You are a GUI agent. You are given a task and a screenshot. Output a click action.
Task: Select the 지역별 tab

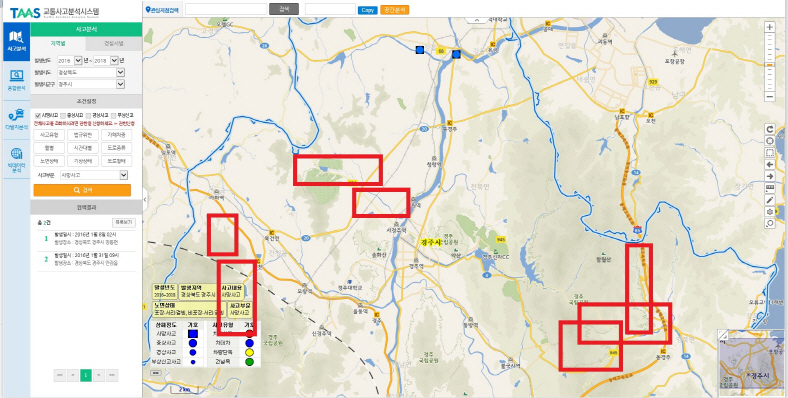click(58, 43)
